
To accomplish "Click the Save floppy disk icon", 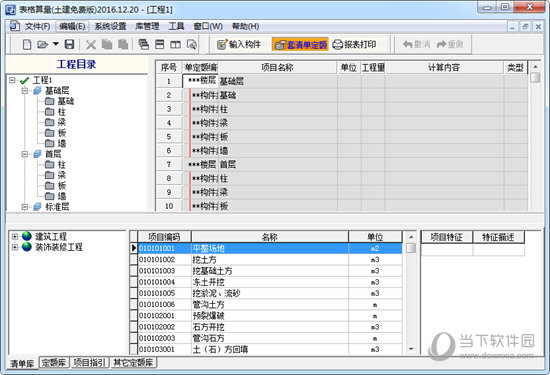I will [69, 44].
